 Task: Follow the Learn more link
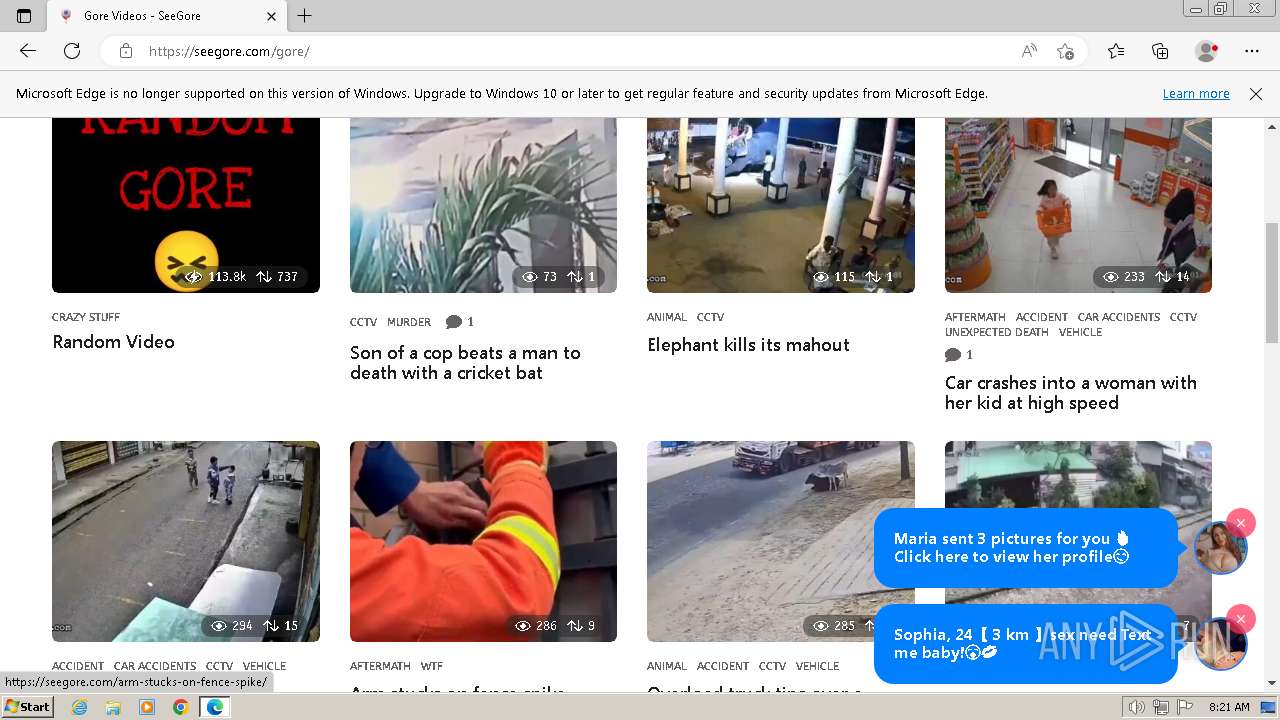[1196, 94]
